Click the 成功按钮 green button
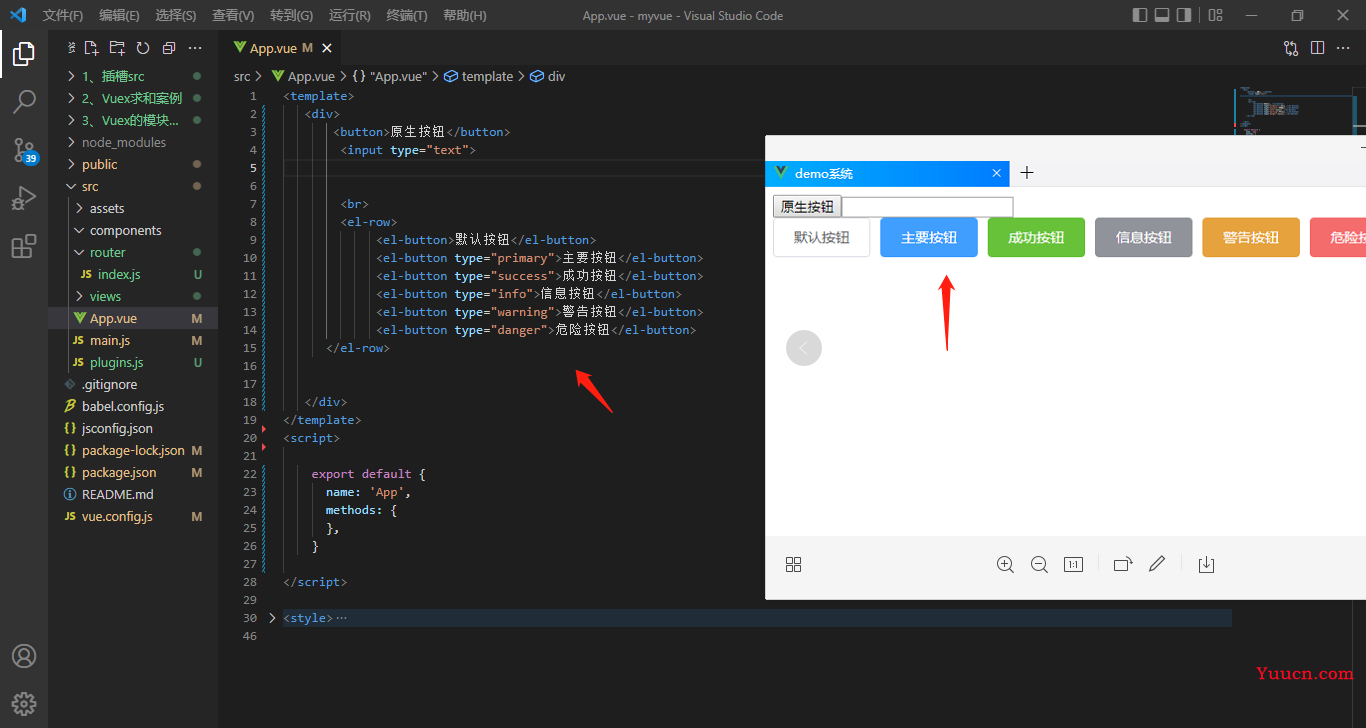This screenshot has height=728, width=1366. pyautogui.click(x=1036, y=238)
